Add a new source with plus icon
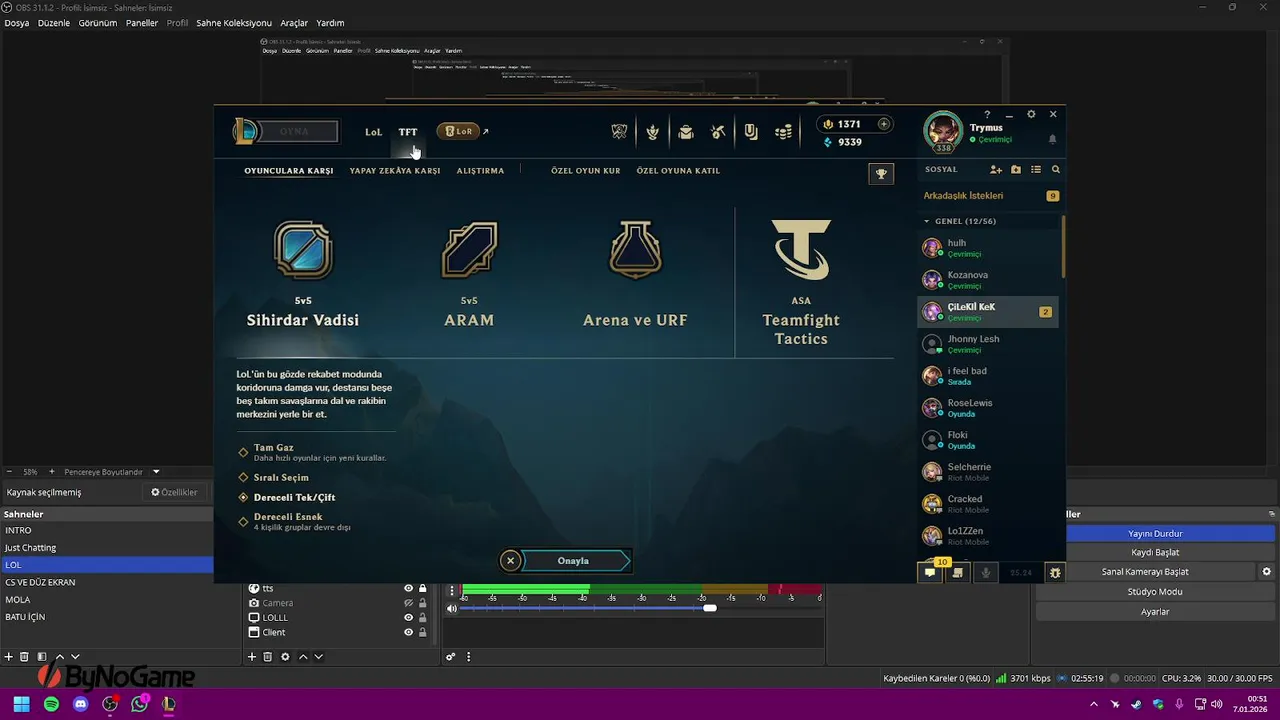This screenshot has height=720, width=1280. 252,657
